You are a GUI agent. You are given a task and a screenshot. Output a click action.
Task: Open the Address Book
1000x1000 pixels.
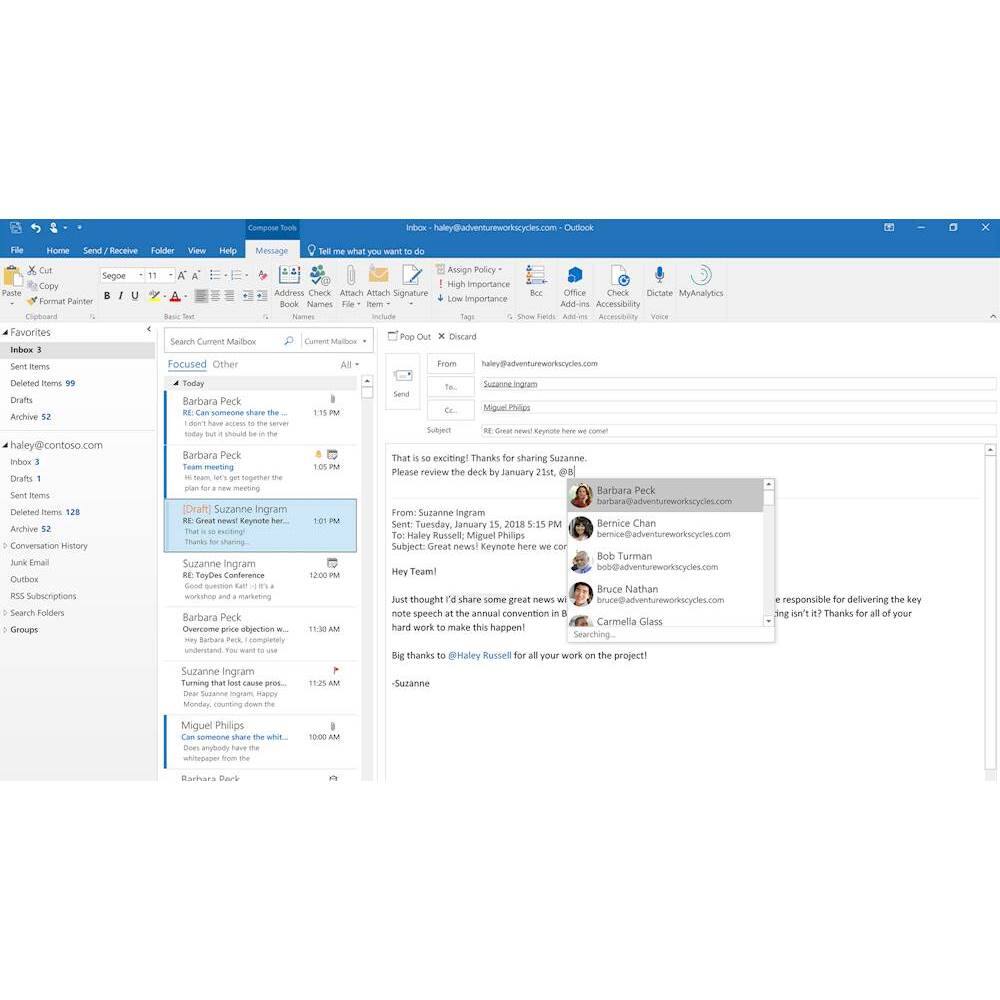[x=289, y=285]
